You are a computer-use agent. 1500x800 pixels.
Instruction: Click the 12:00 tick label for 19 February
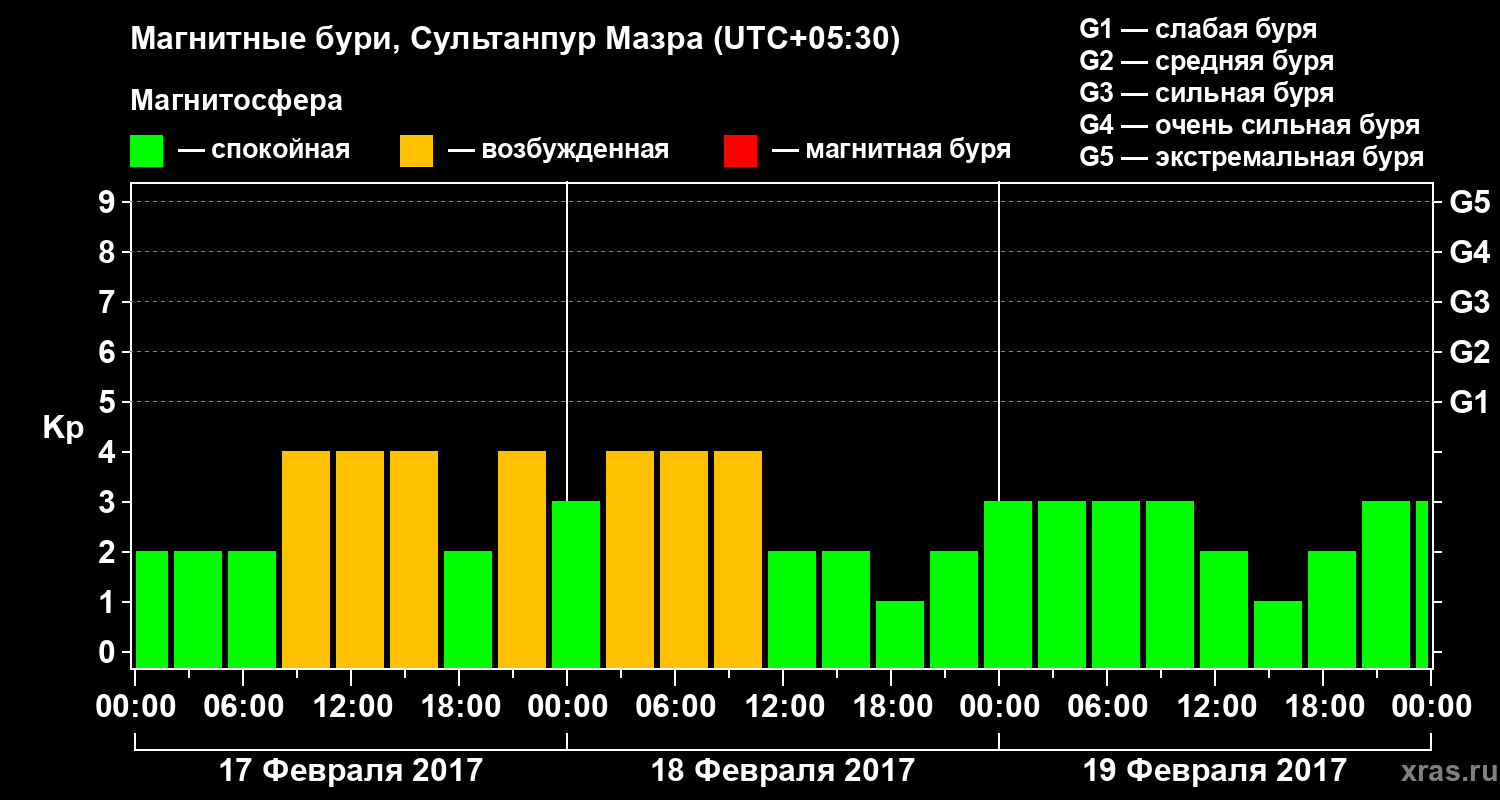point(1215,706)
